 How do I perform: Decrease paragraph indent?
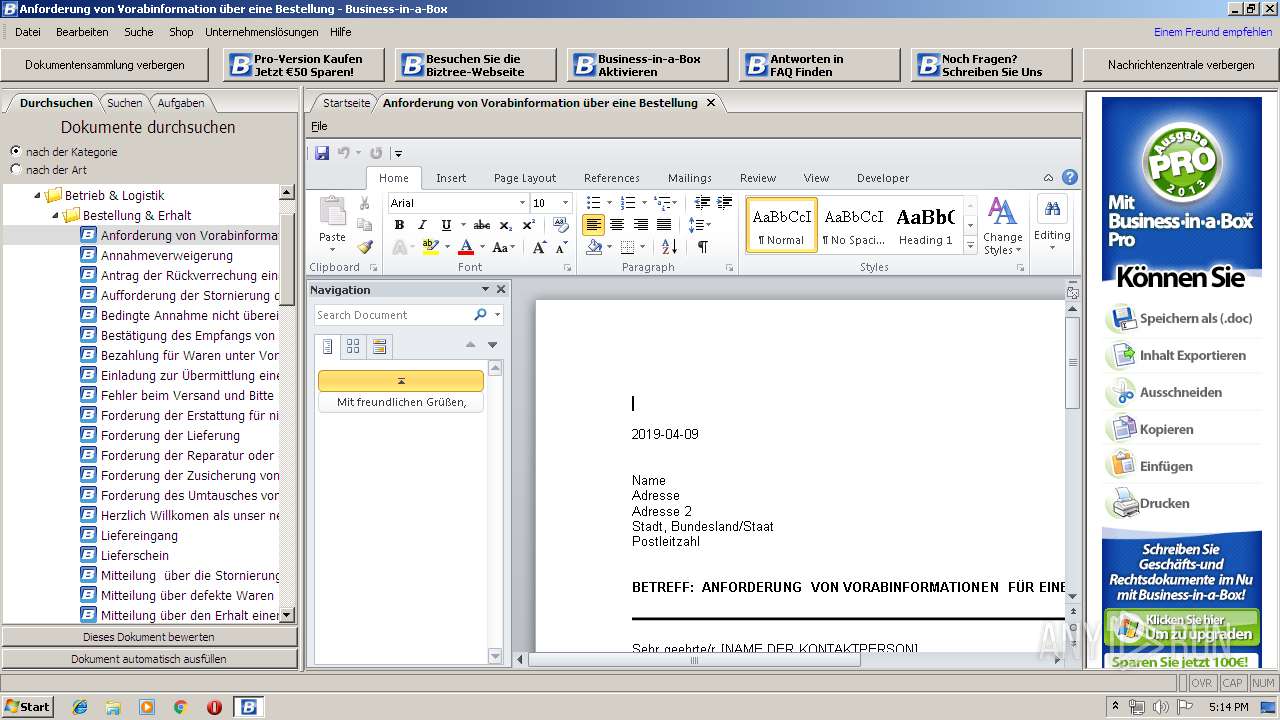tap(702, 203)
